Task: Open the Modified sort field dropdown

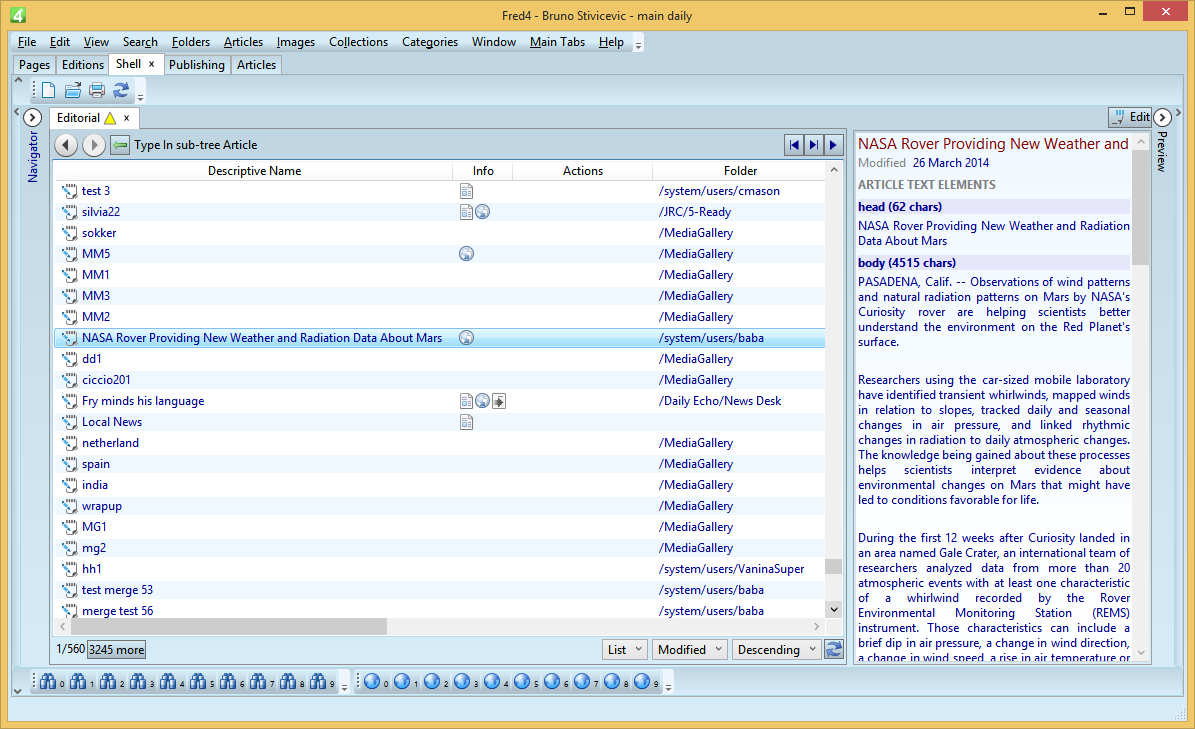Action: [x=689, y=650]
